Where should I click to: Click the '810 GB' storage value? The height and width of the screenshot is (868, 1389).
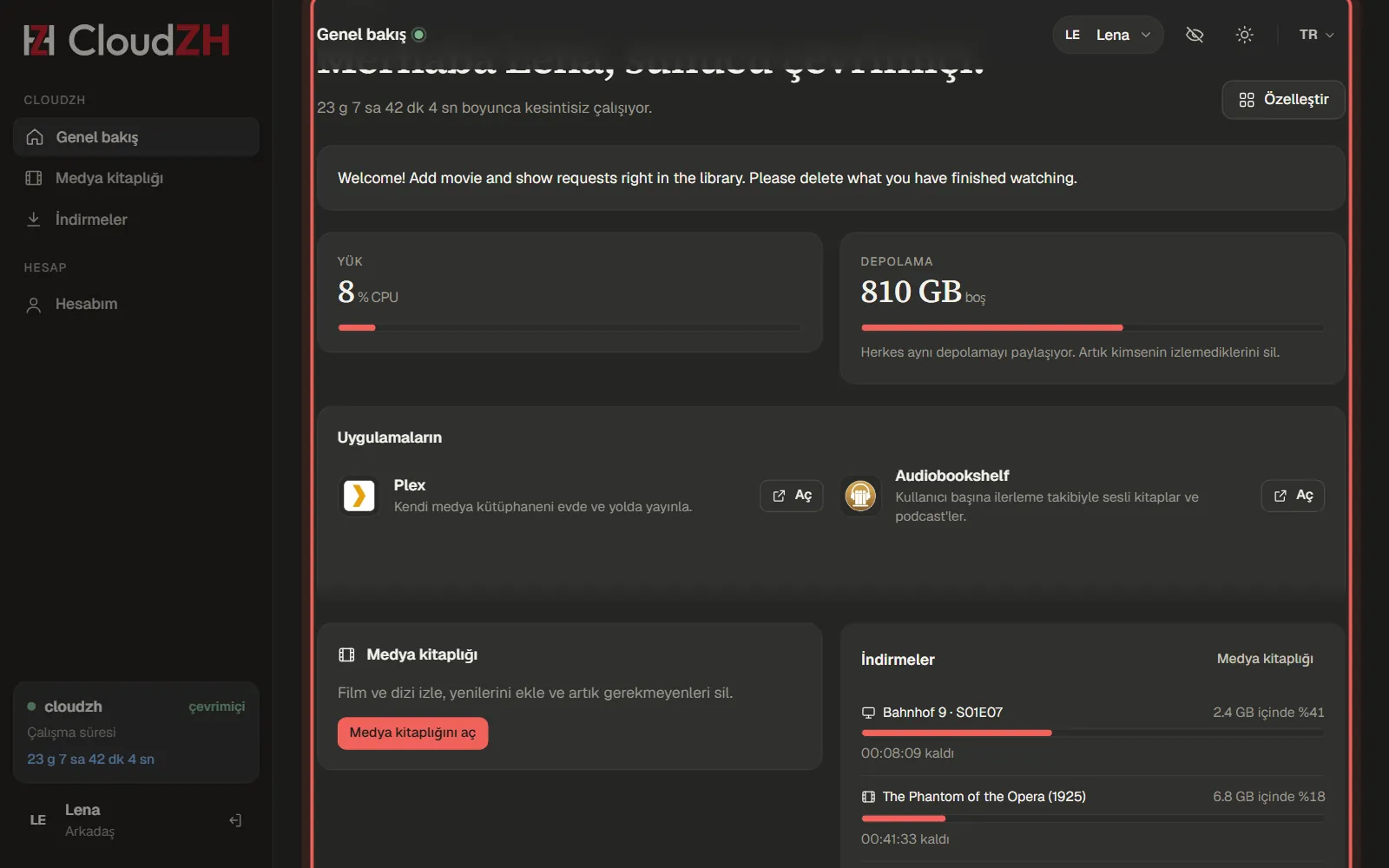click(x=911, y=292)
